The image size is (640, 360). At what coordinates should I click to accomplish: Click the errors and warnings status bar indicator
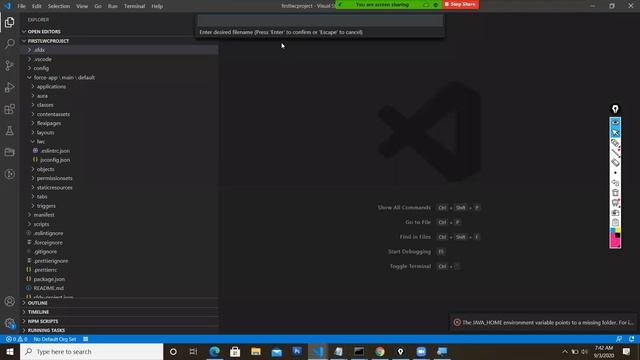pyautogui.click(x=16, y=339)
